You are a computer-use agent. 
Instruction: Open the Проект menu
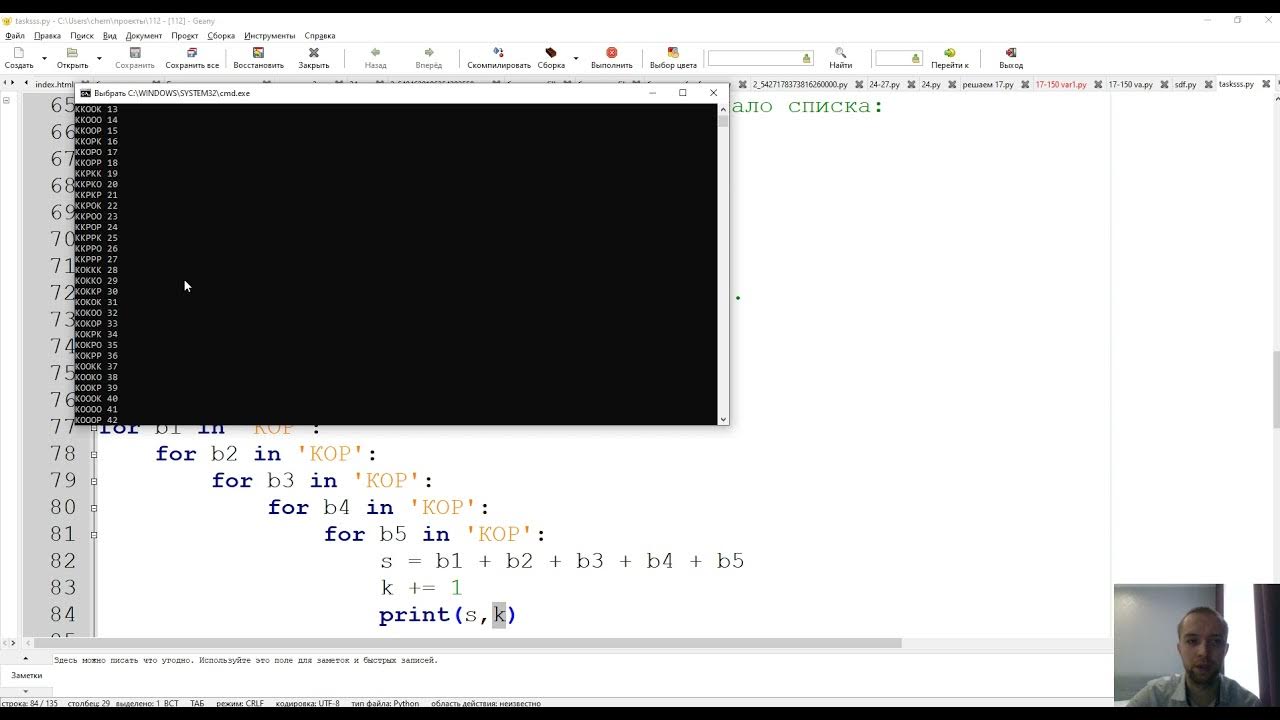click(x=185, y=36)
